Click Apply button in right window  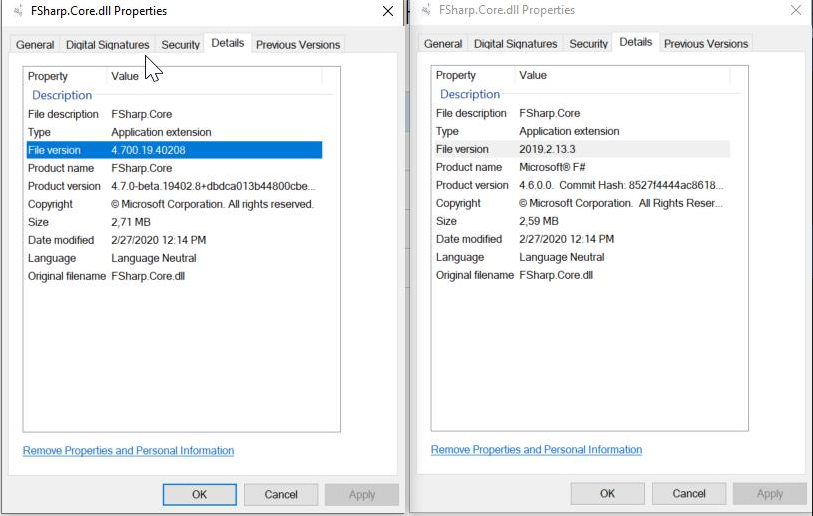[770, 494]
